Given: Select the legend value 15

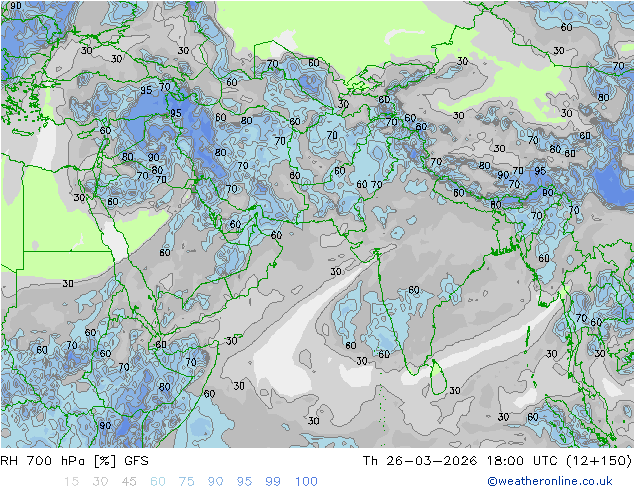Looking at the screenshot, I should click(x=71, y=482).
